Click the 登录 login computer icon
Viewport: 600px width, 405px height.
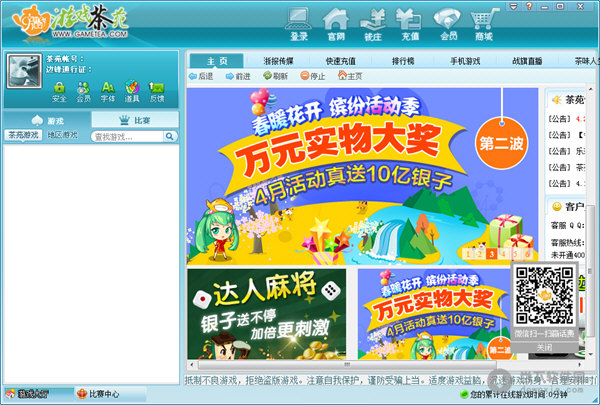click(298, 25)
